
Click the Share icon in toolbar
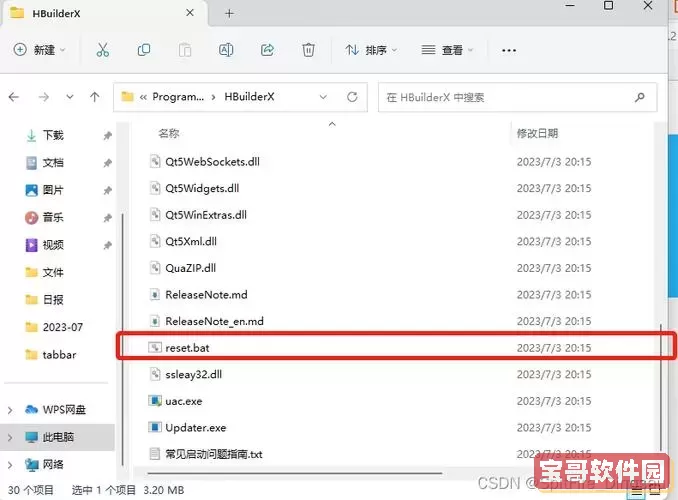click(x=267, y=50)
